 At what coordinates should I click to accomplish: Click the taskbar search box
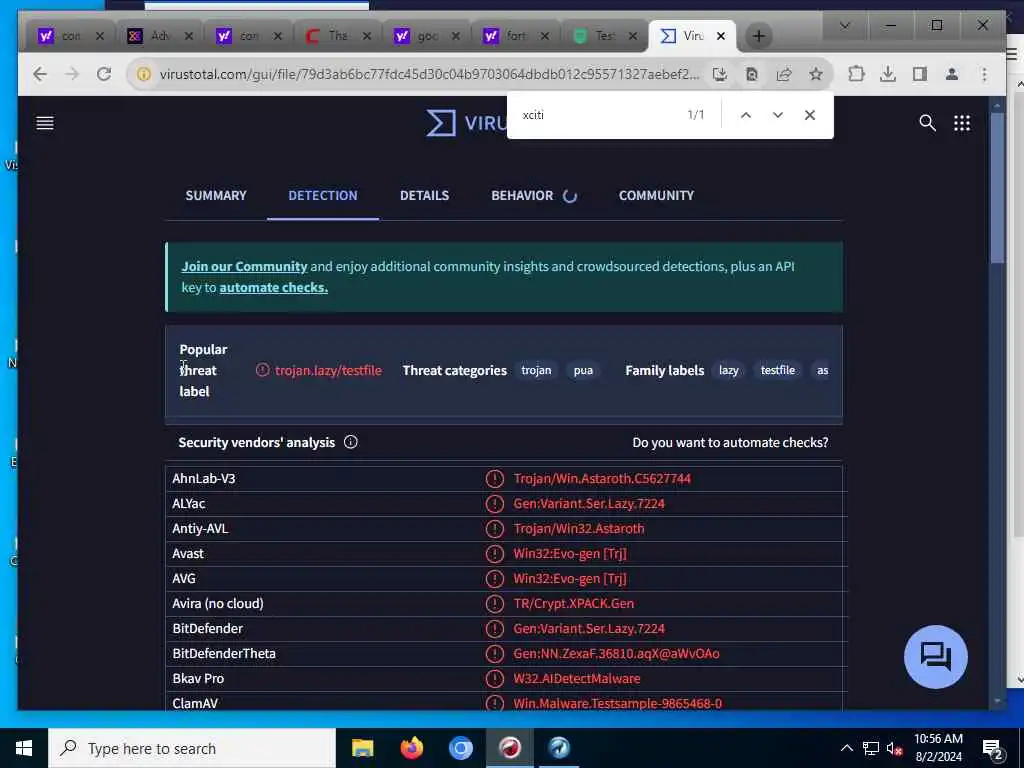coord(192,748)
